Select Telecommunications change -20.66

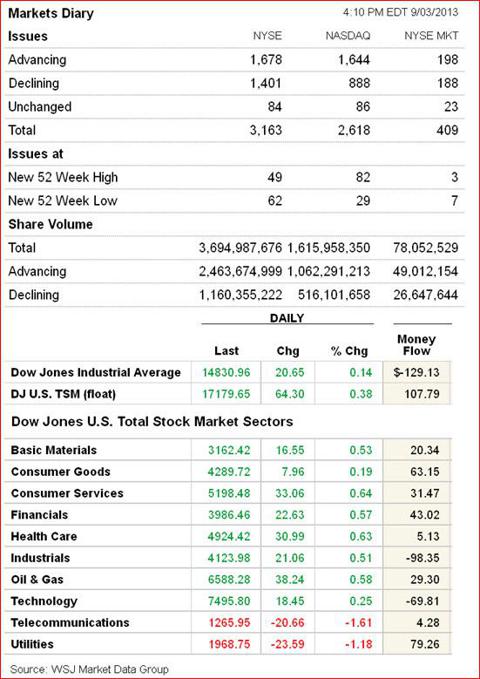click(x=288, y=623)
